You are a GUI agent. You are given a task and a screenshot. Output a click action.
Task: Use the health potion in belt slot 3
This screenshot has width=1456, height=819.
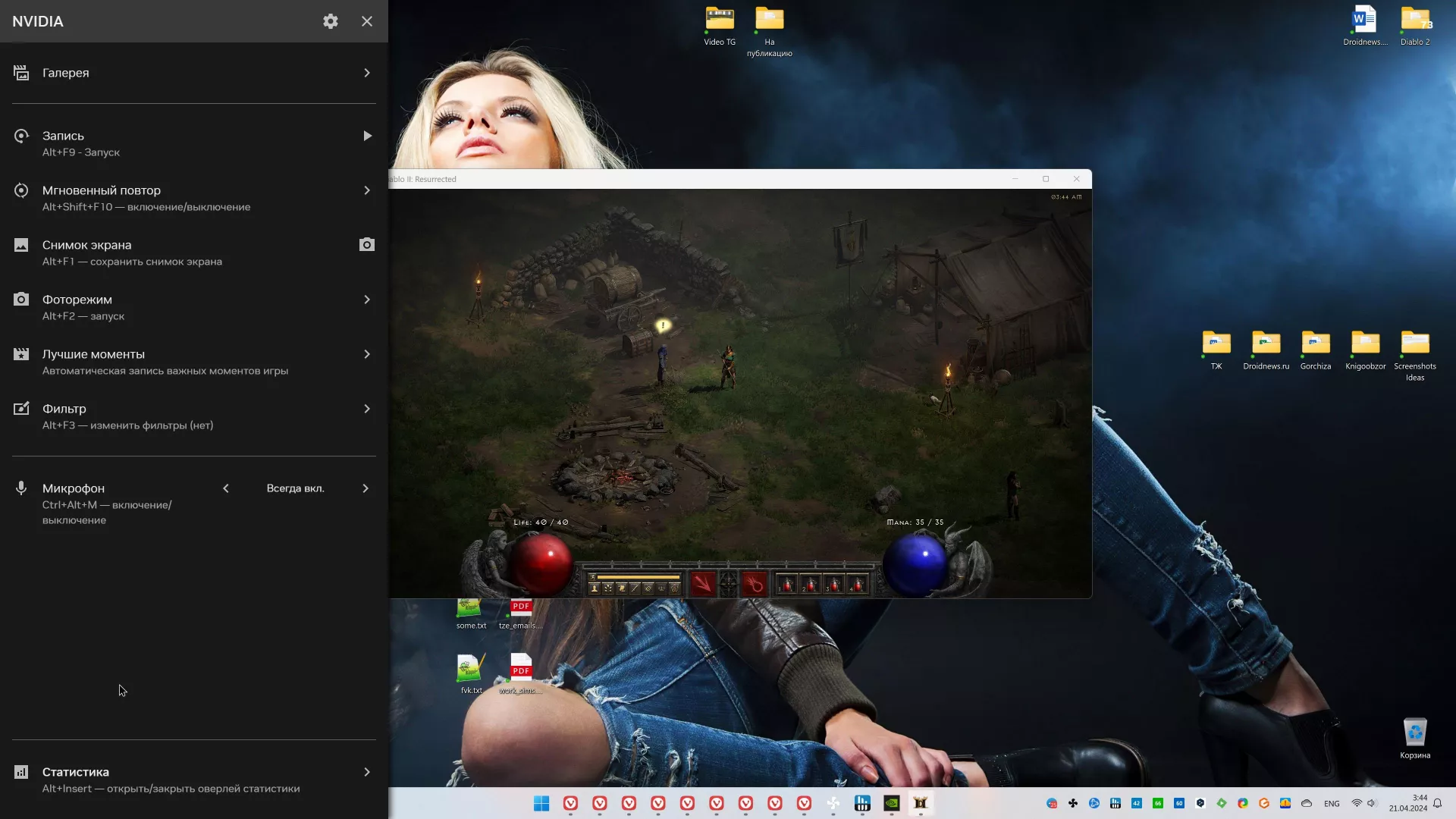coord(834,584)
